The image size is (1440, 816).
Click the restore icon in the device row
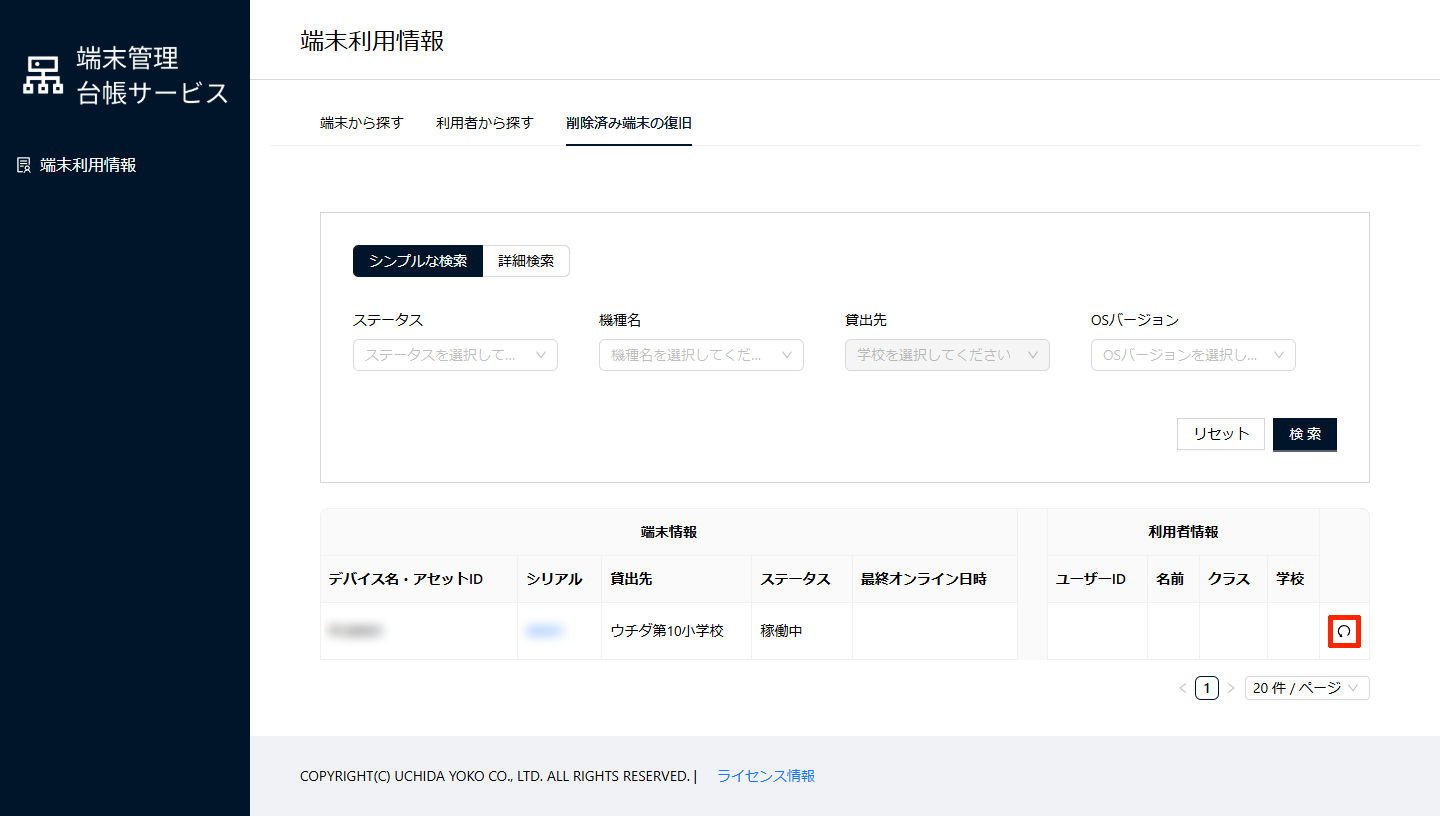(1344, 631)
